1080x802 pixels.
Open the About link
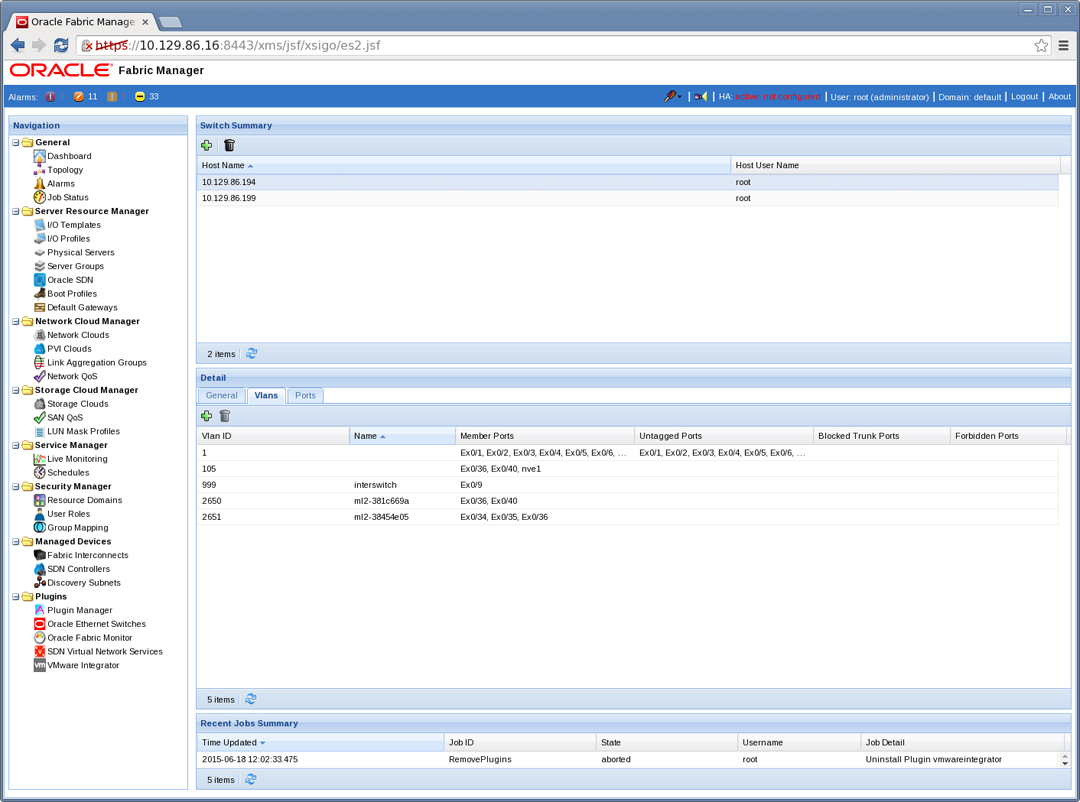[x=1059, y=96]
